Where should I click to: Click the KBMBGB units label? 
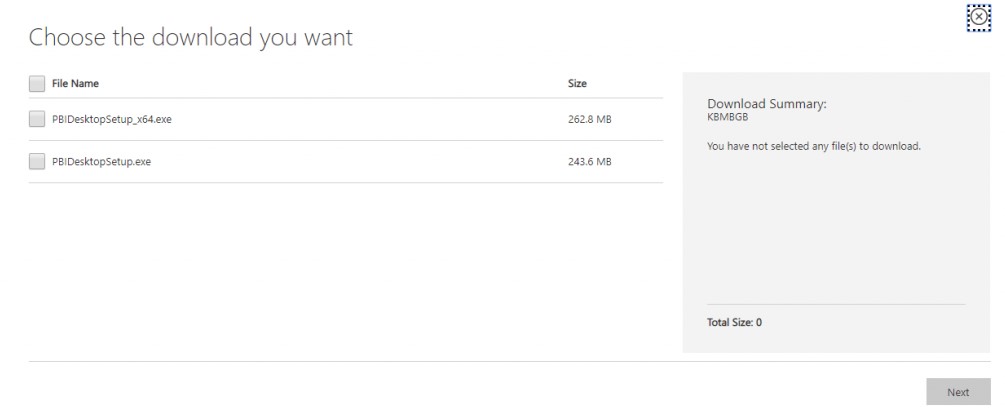click(x=727, y=117)
